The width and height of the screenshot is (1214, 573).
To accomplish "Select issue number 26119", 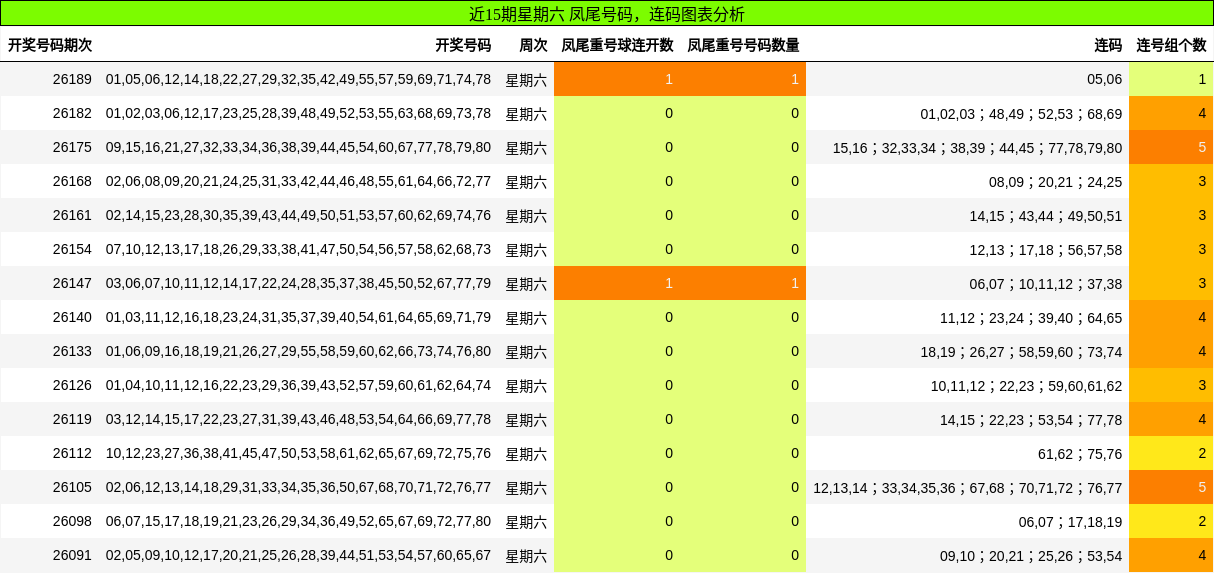I will click(72, 419).
